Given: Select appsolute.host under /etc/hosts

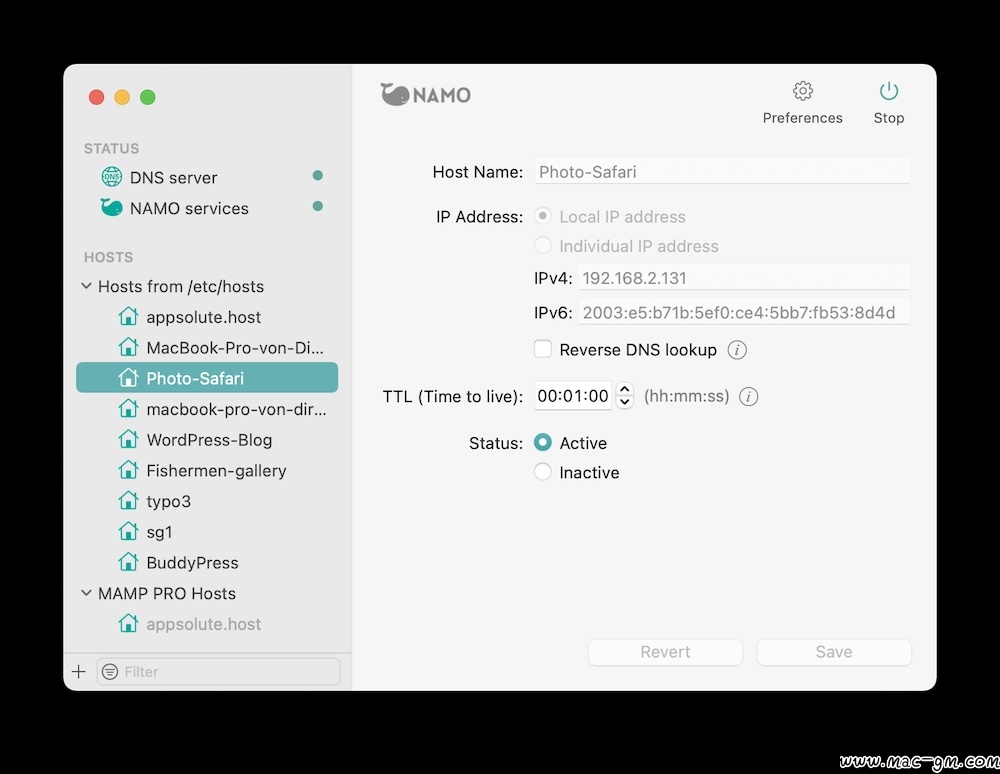Looking at the screenshot, I should point(207,317).
